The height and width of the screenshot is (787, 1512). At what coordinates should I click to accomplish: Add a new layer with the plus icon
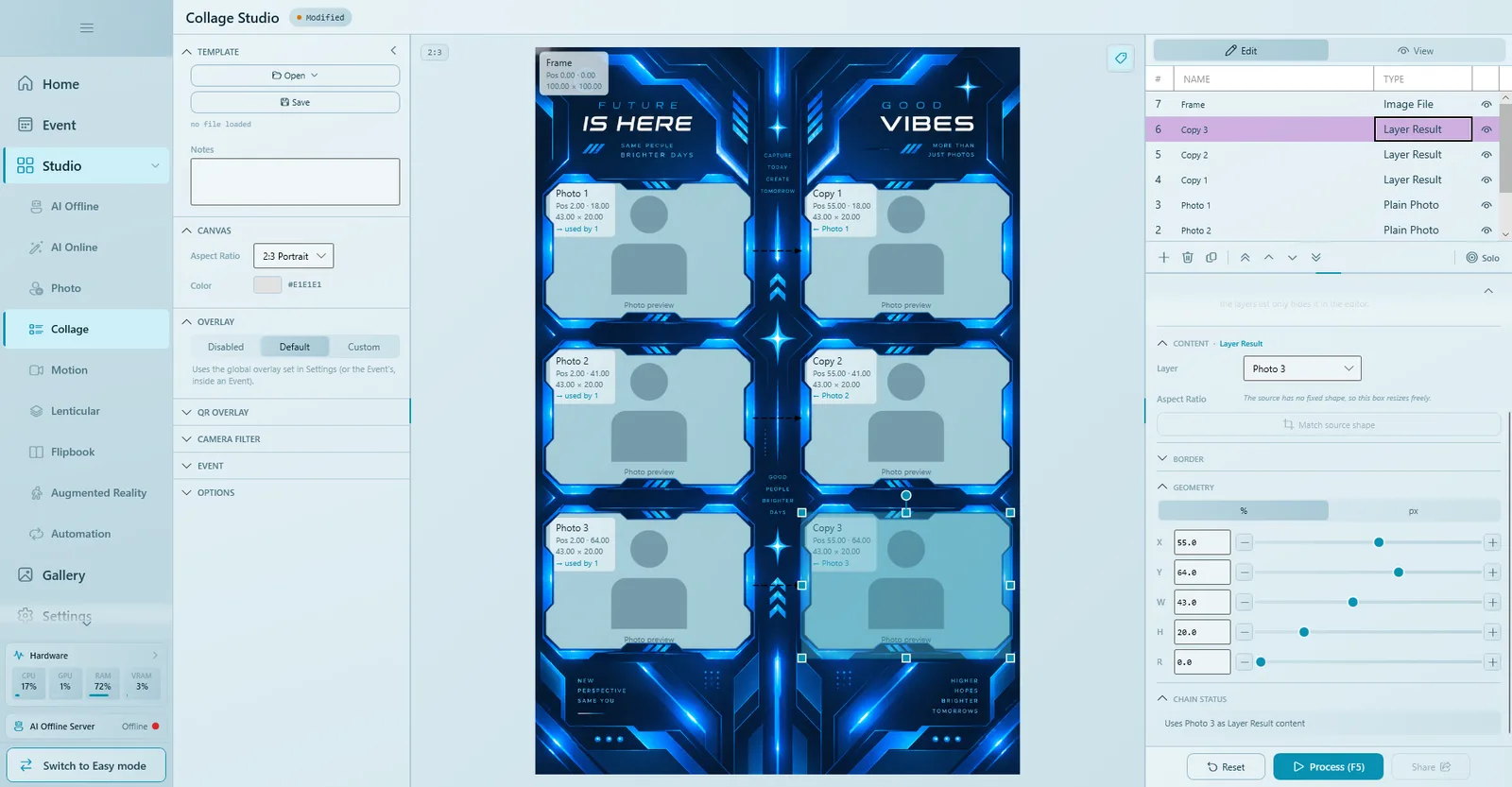coord(1163,257)
